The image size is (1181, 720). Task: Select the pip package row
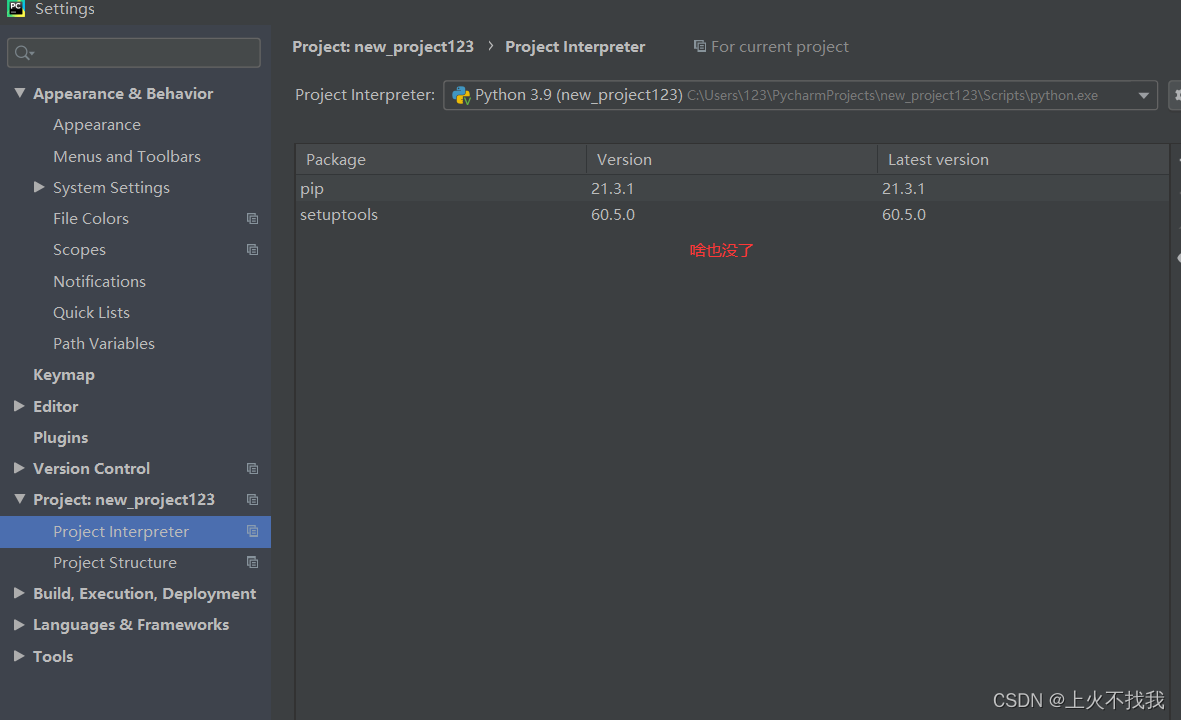click(x=732, y=188)
